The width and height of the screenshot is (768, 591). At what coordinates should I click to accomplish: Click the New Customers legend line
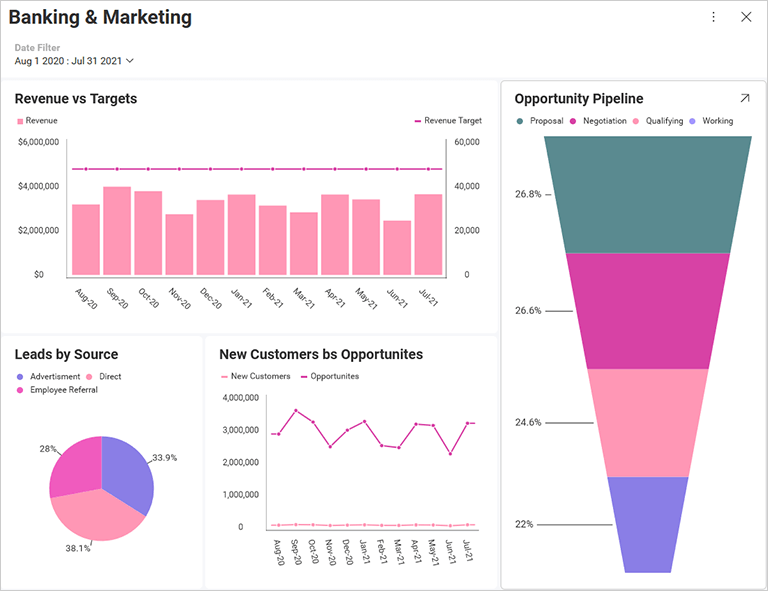(224, 377)
